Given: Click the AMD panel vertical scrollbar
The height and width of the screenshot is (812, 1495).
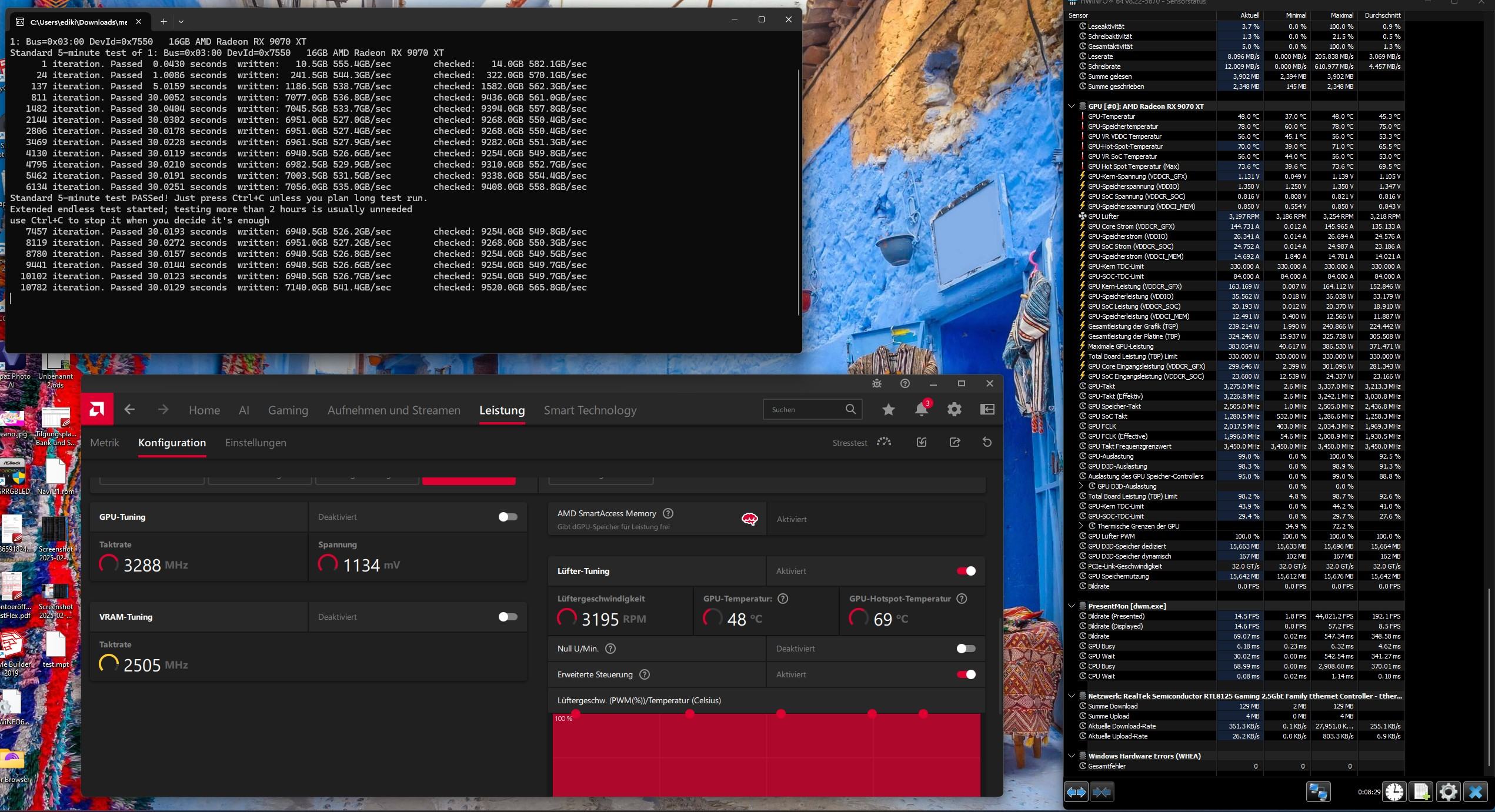Looking at the screenshot, I should [1000, 664].
